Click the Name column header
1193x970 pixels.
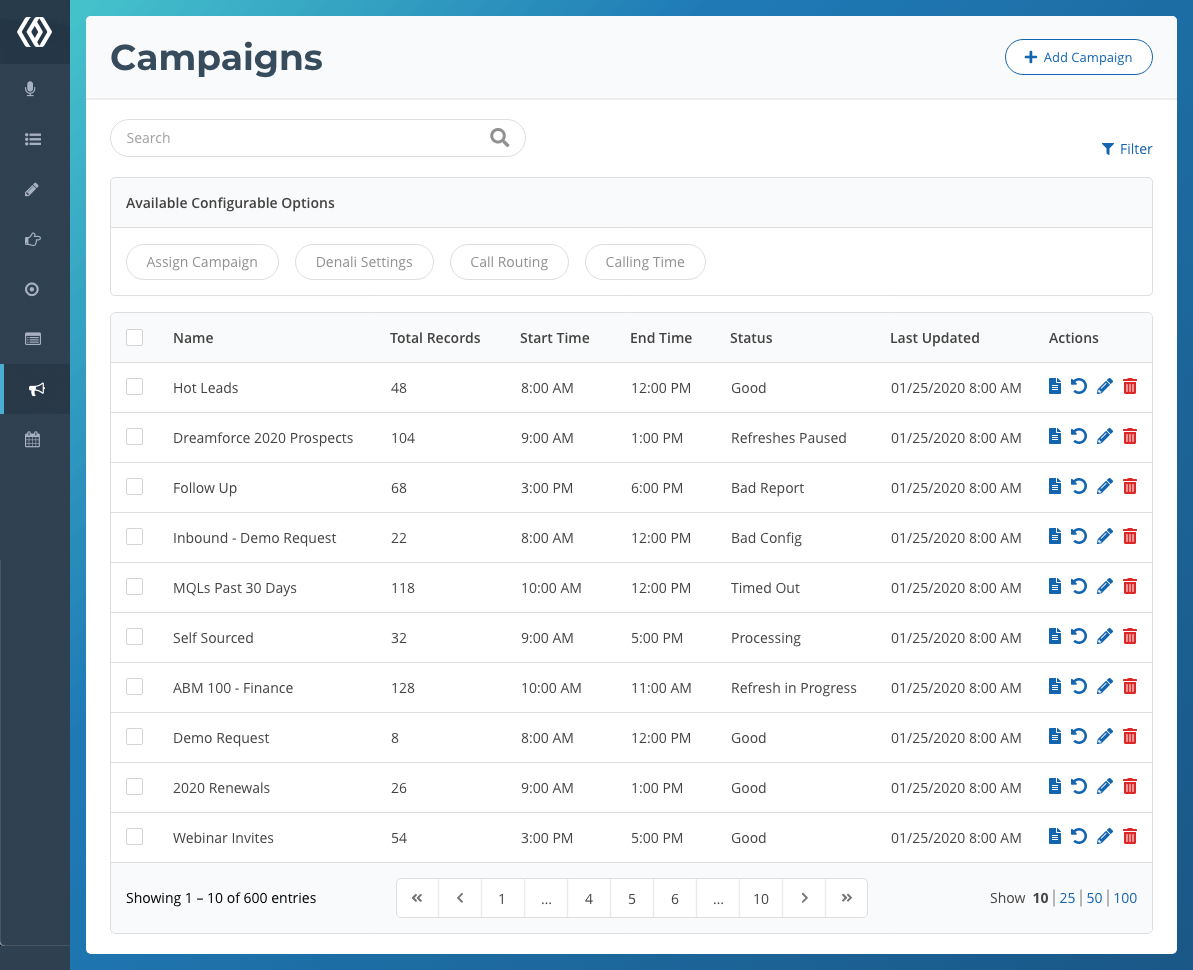pyautogui.click(x=193, y=338)
